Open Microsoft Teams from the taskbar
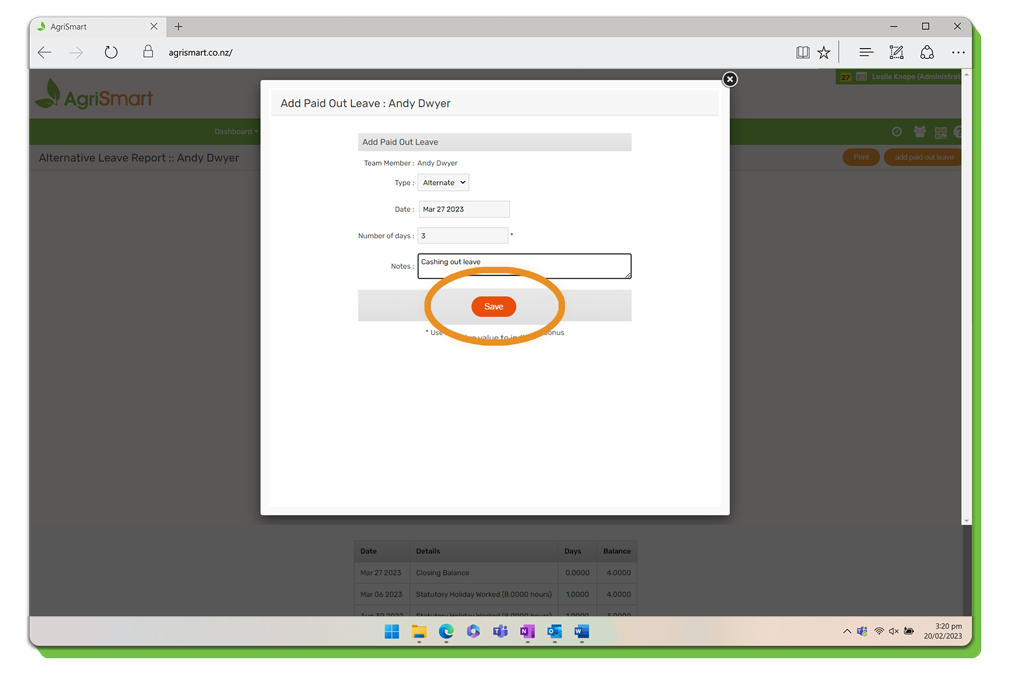Viewport: 1024px width, 693px height. [x=500, y=632]
